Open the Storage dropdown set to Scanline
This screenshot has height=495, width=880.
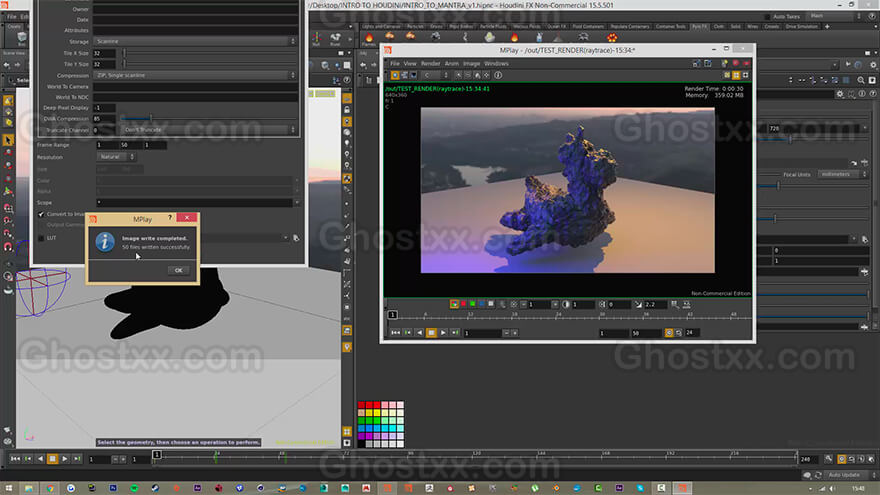pyautogui.click(x=195, y=42)
